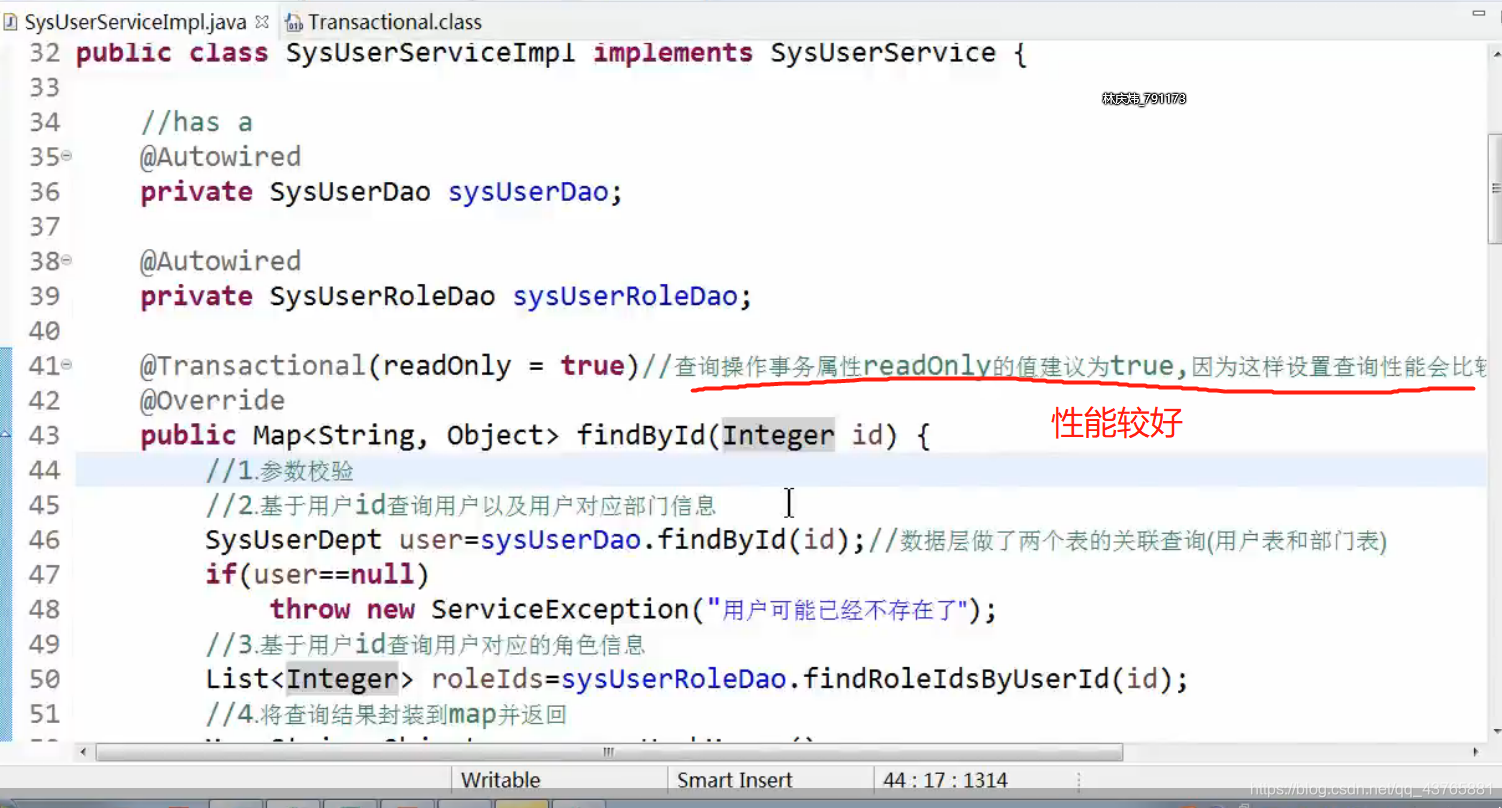Click line number 32 in the gutter
Viewport: 1502px width, 808px height.
[x=44, y=53]
